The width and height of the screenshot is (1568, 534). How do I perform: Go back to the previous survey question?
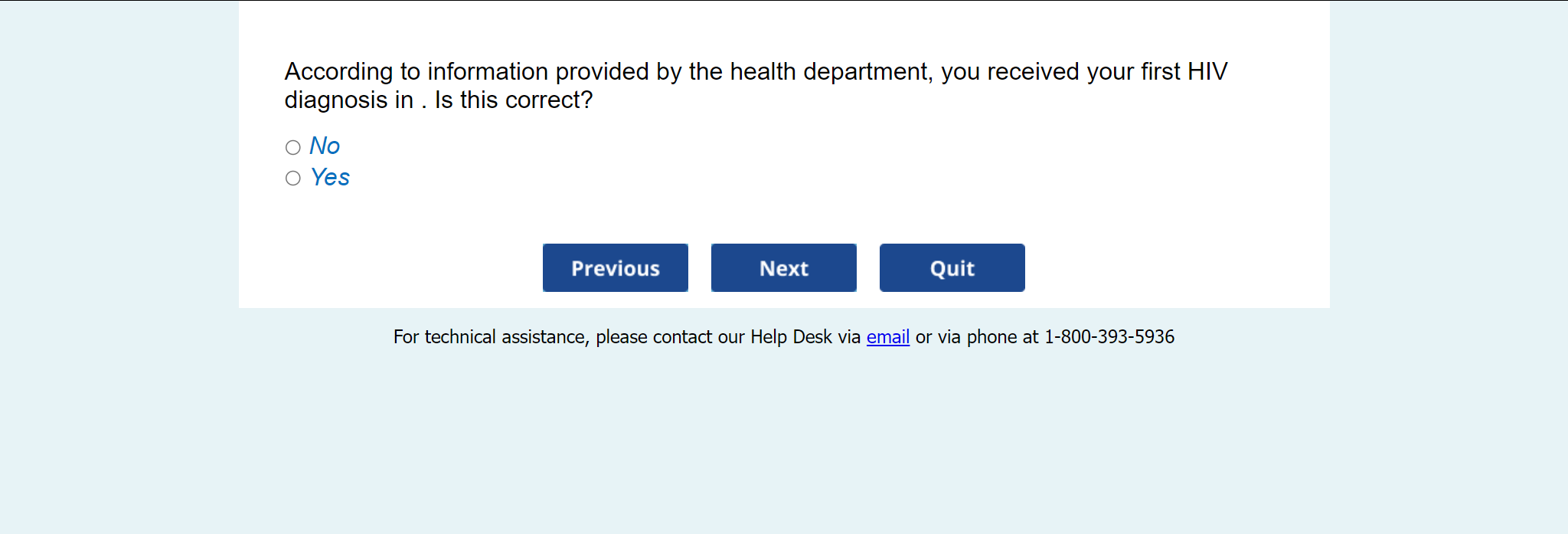pos(615,268)
